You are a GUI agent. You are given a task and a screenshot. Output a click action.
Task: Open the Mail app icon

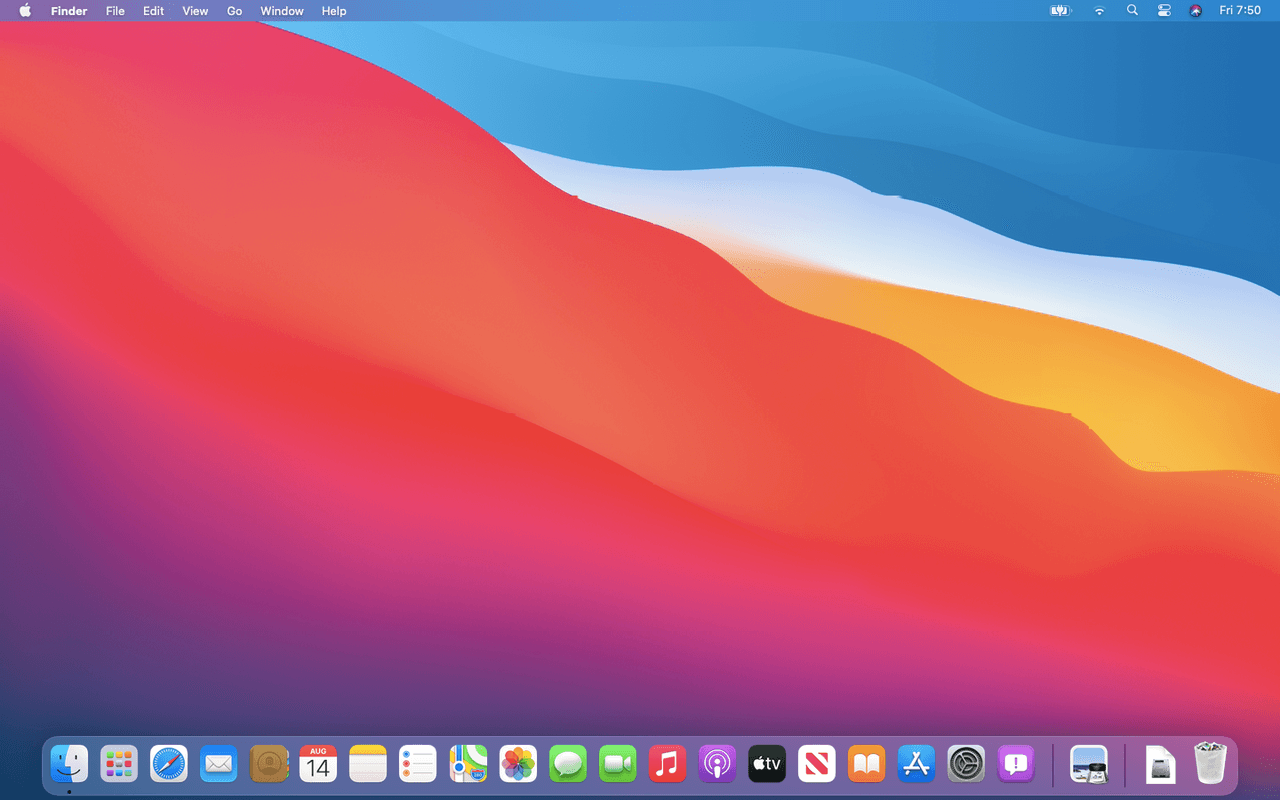pos(219,765)
